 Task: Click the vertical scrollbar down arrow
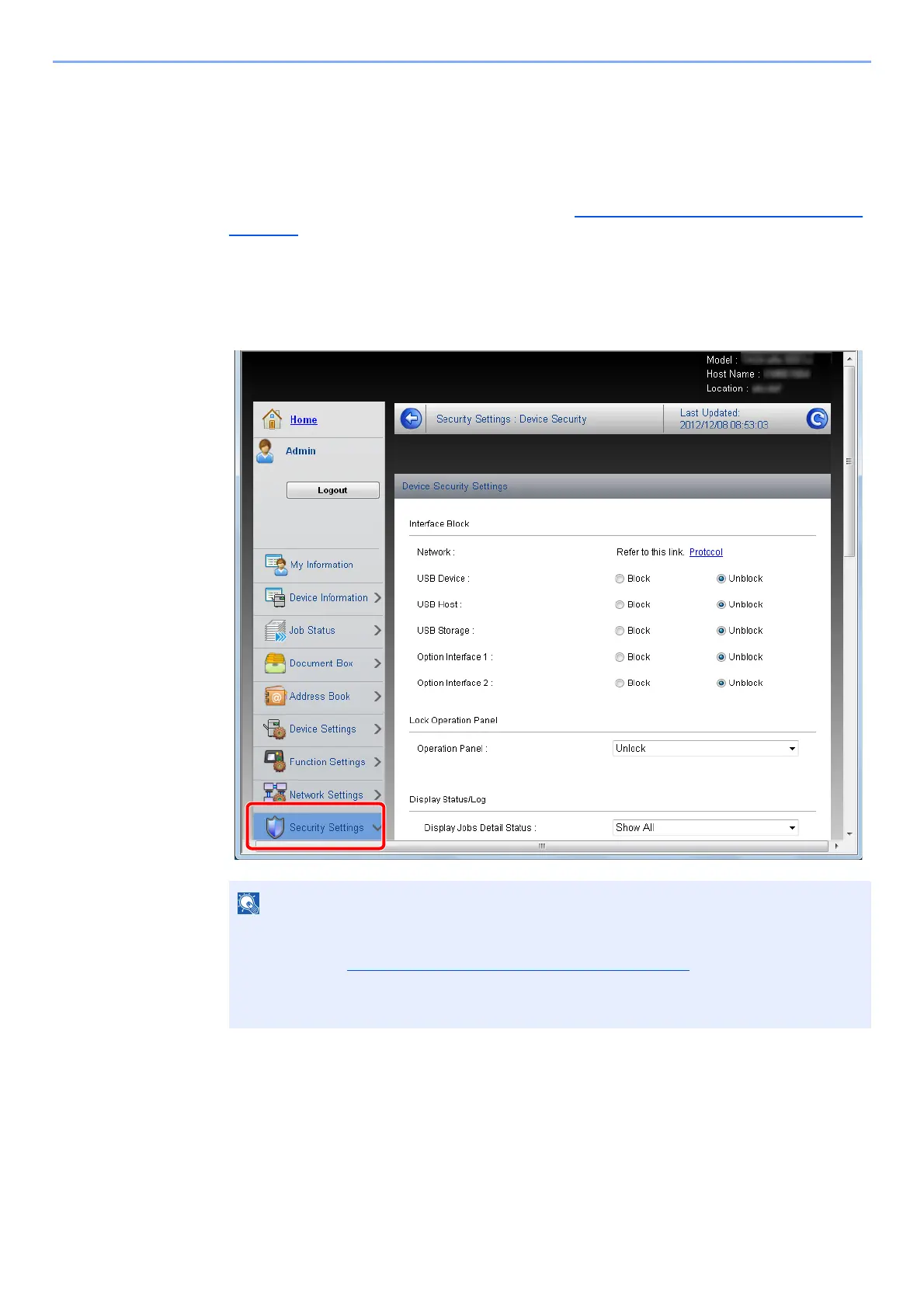pos(850,833)
